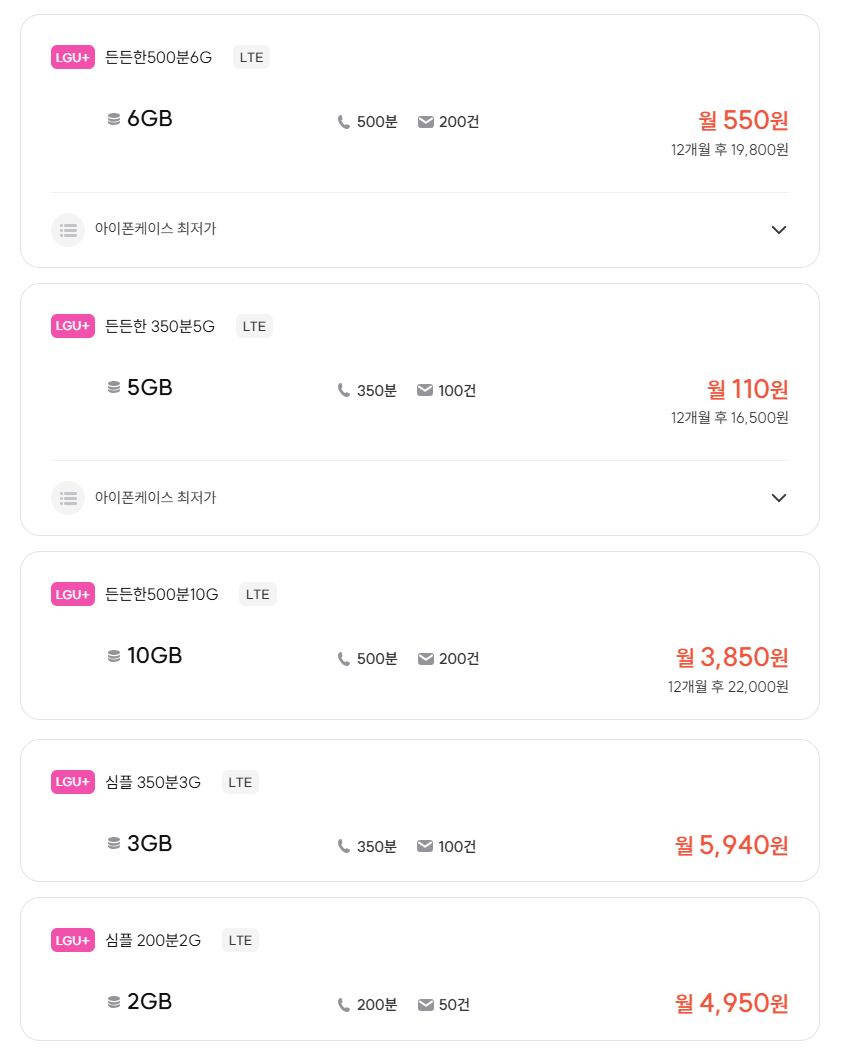This screenshot has height=1050, width=854.
Task: Open 든든한500분6G plan title
Action: (x=159, y=57)
